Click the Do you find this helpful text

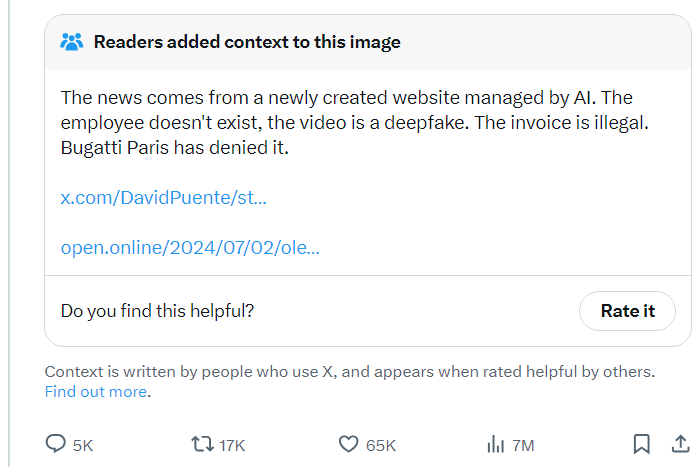[x=157, y=311]
